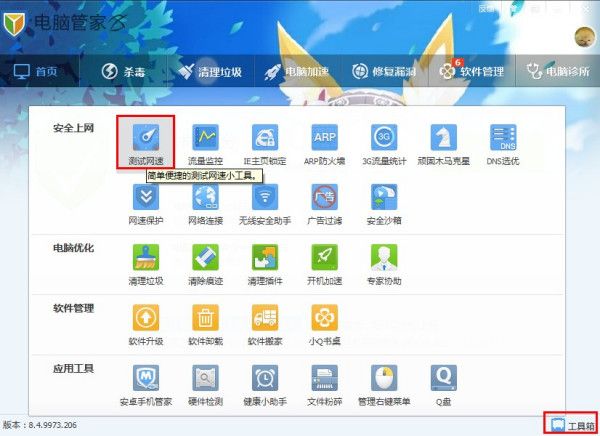Open the 安全沙箱 sandbox tool
The width and height of the screenshot is (600, 436).
(384, 204)
